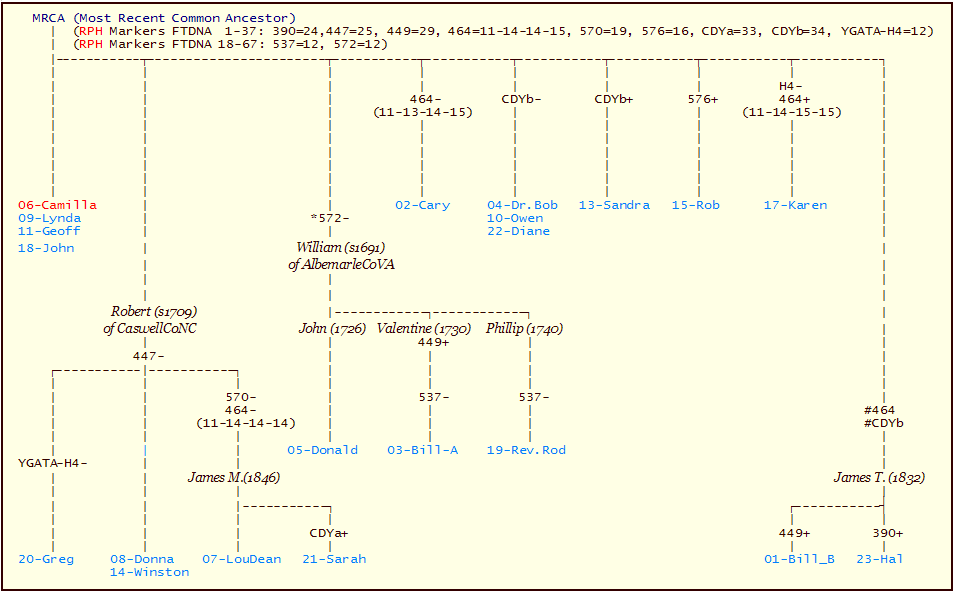The height and width of the screenshot is (592, 955).
Task: Click on 18-John
Action: click(x=46, y=248)
